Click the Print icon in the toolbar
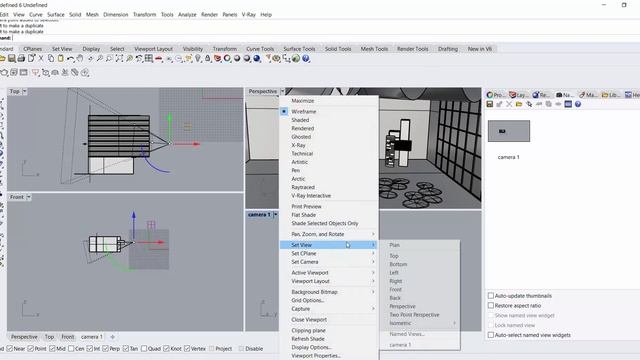 [x=21, y=58]
